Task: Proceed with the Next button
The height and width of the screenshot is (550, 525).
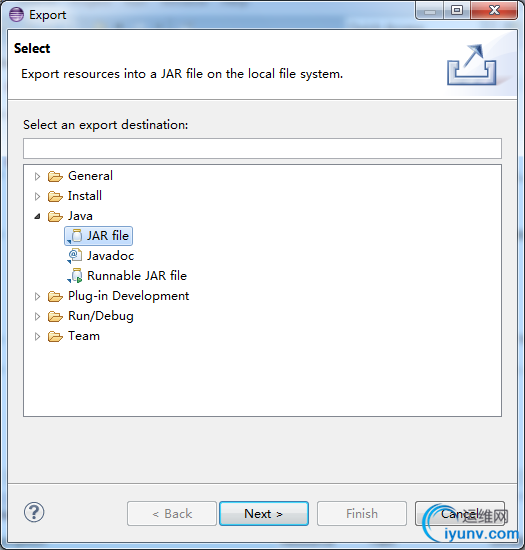Action: 264,514
